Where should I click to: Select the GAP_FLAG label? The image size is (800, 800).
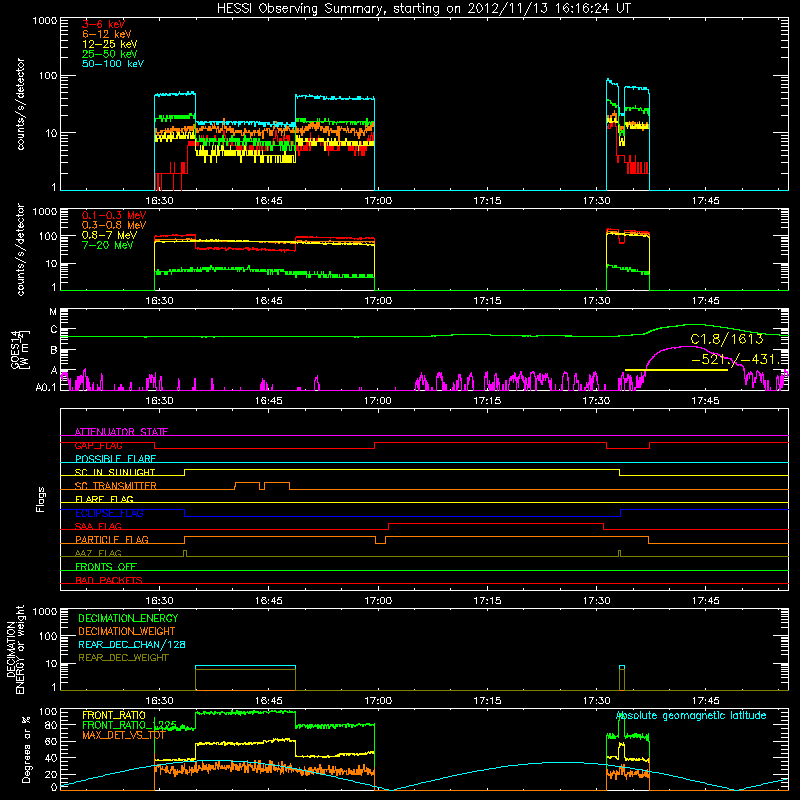click(x=98, y=445)
